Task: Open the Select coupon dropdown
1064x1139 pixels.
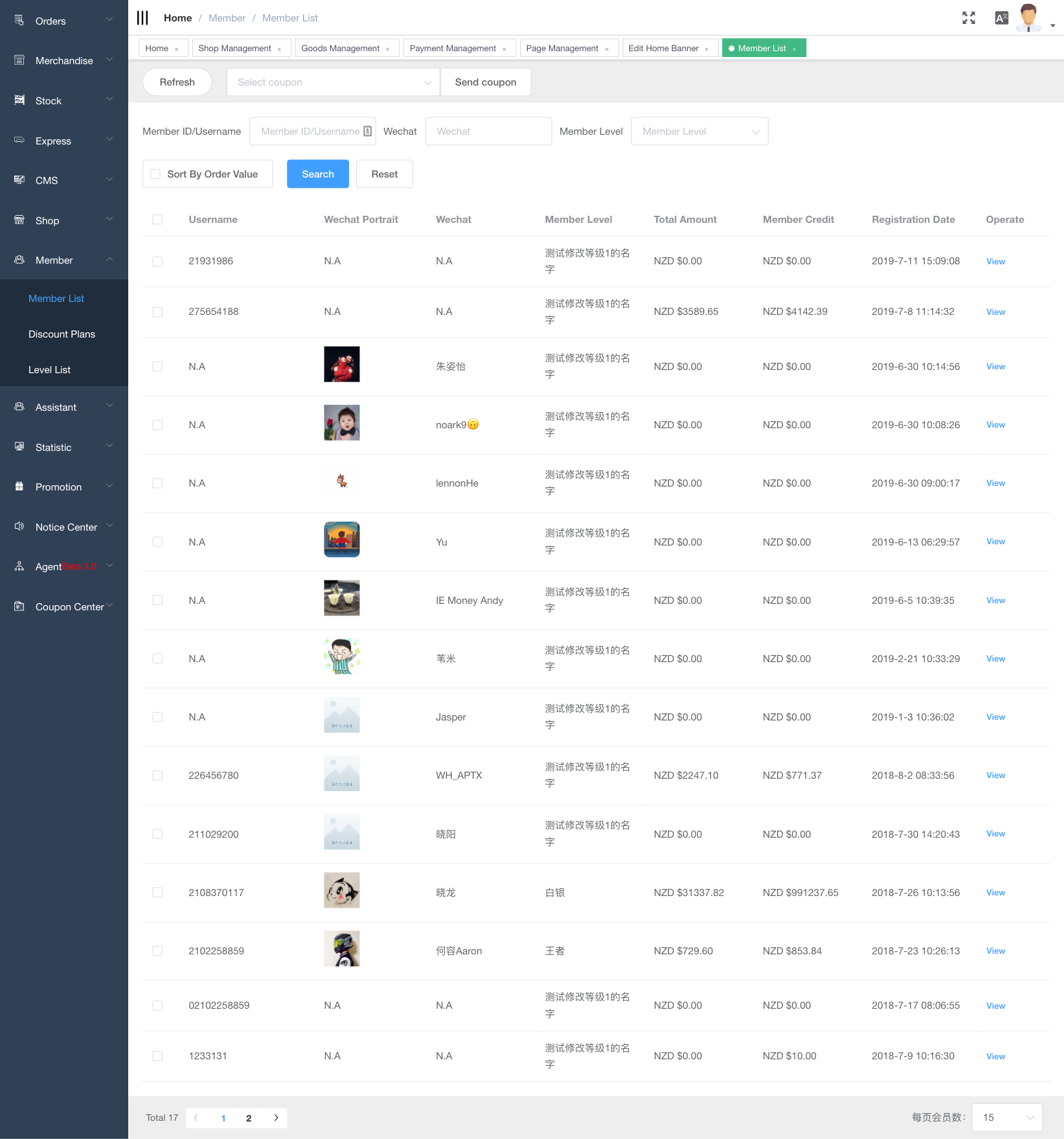Action: pyautogui.click(x=333, y=82)
